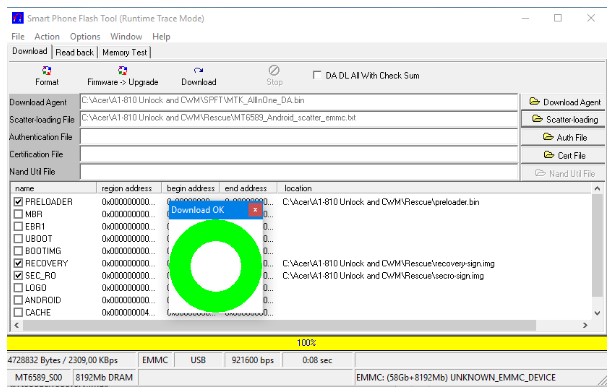Click the preloader.bin location path
Viewport: 614px width, 392px height.
[381, 202]
